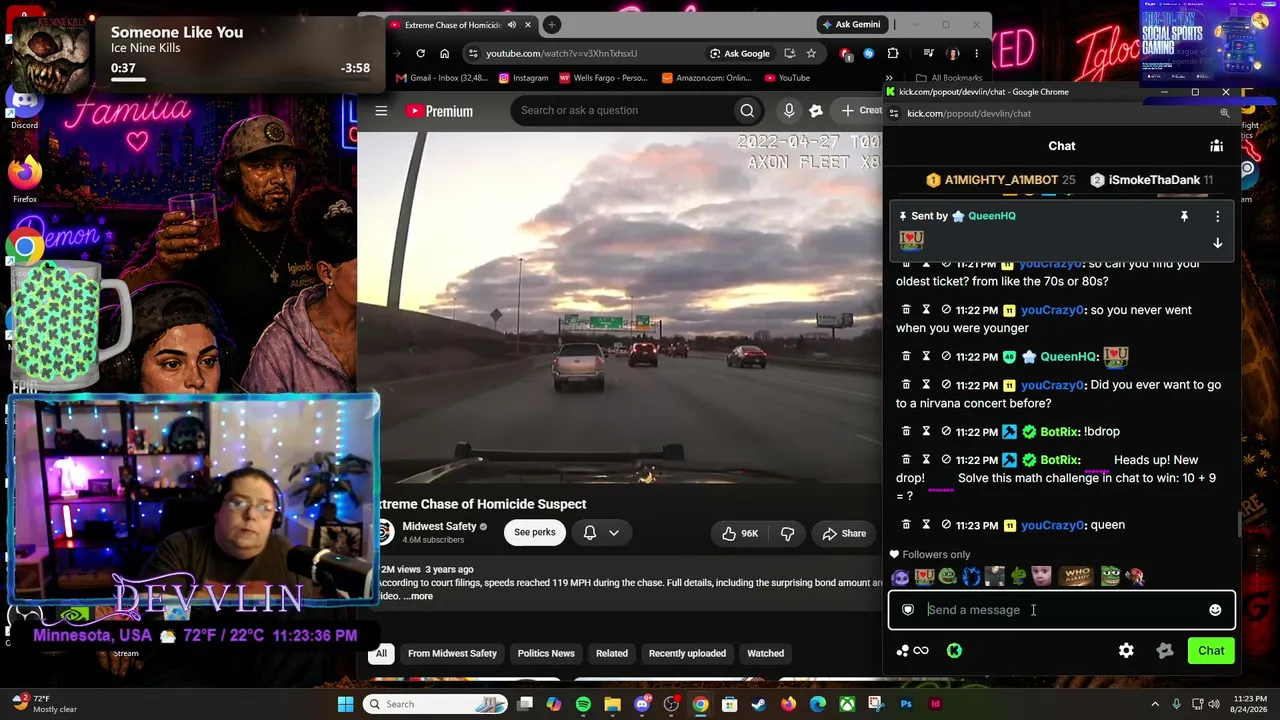
Task: Open pinned message three-dot options
Action: (1217, 216)
